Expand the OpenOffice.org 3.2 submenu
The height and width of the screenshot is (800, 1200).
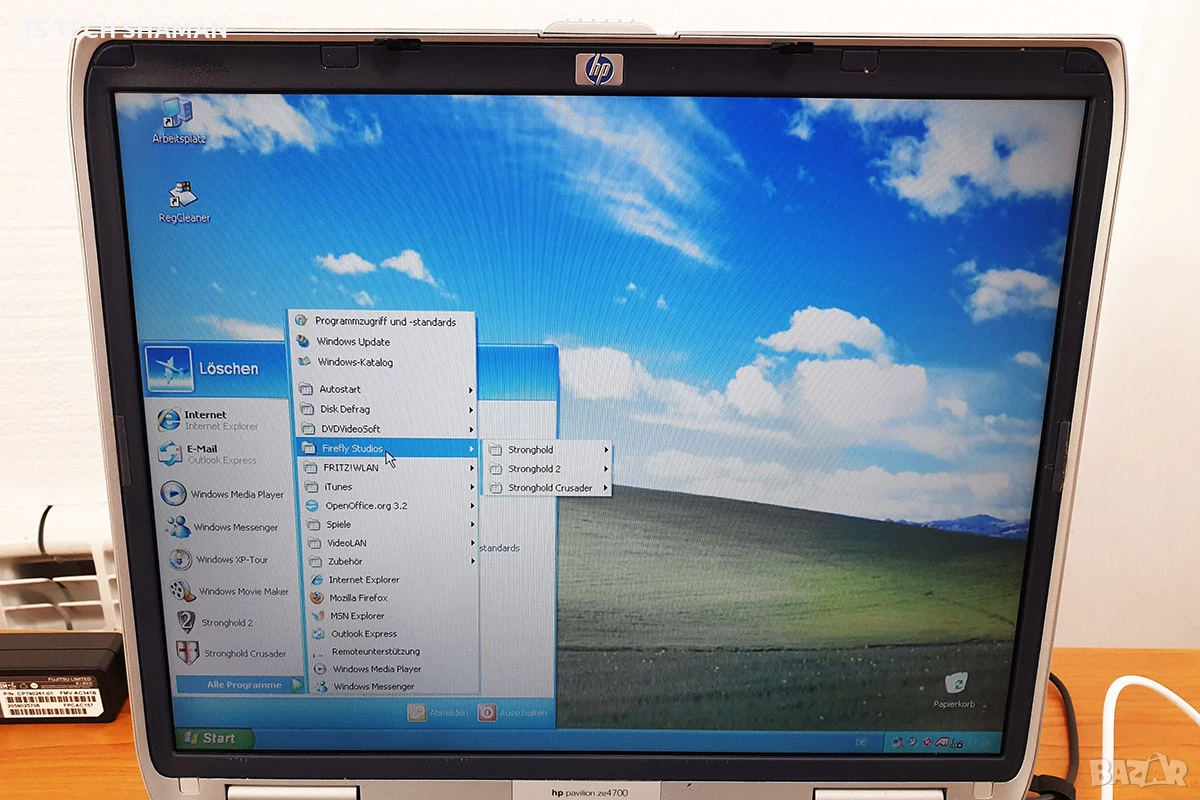click(390, 506)
